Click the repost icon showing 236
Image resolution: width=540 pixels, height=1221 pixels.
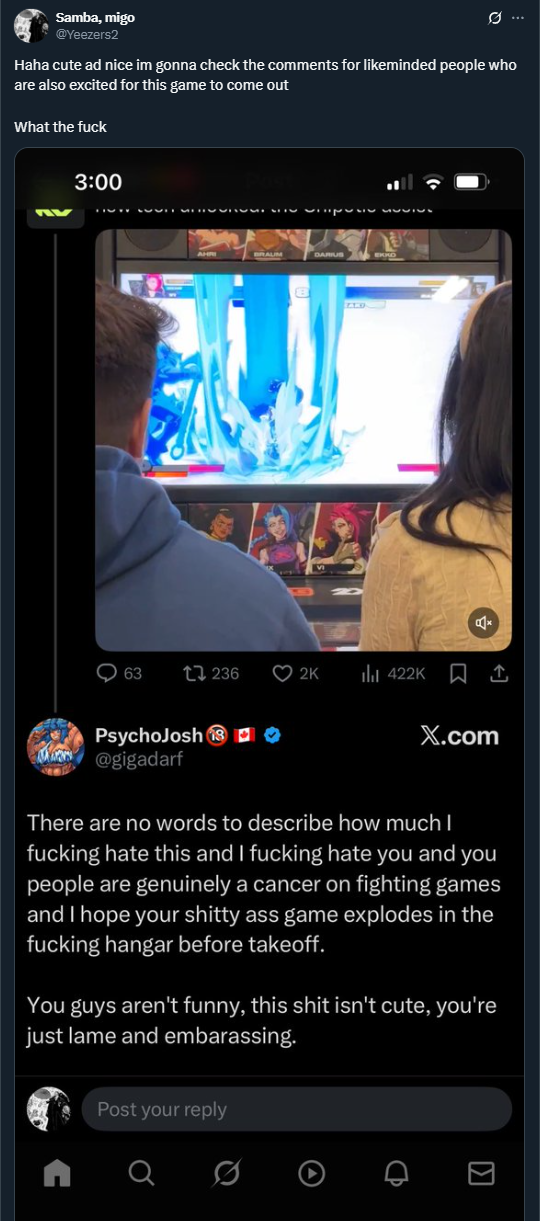click(x=212, y=673)
